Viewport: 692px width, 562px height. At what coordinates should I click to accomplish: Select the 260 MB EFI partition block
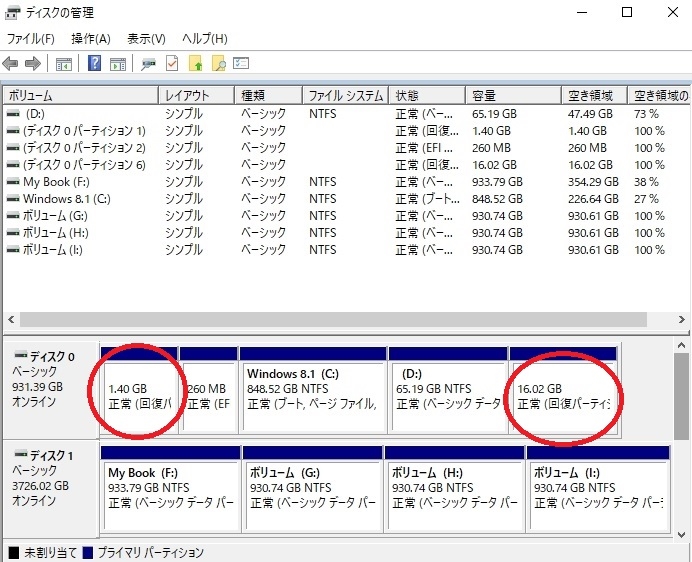click(x=208, y=391)
